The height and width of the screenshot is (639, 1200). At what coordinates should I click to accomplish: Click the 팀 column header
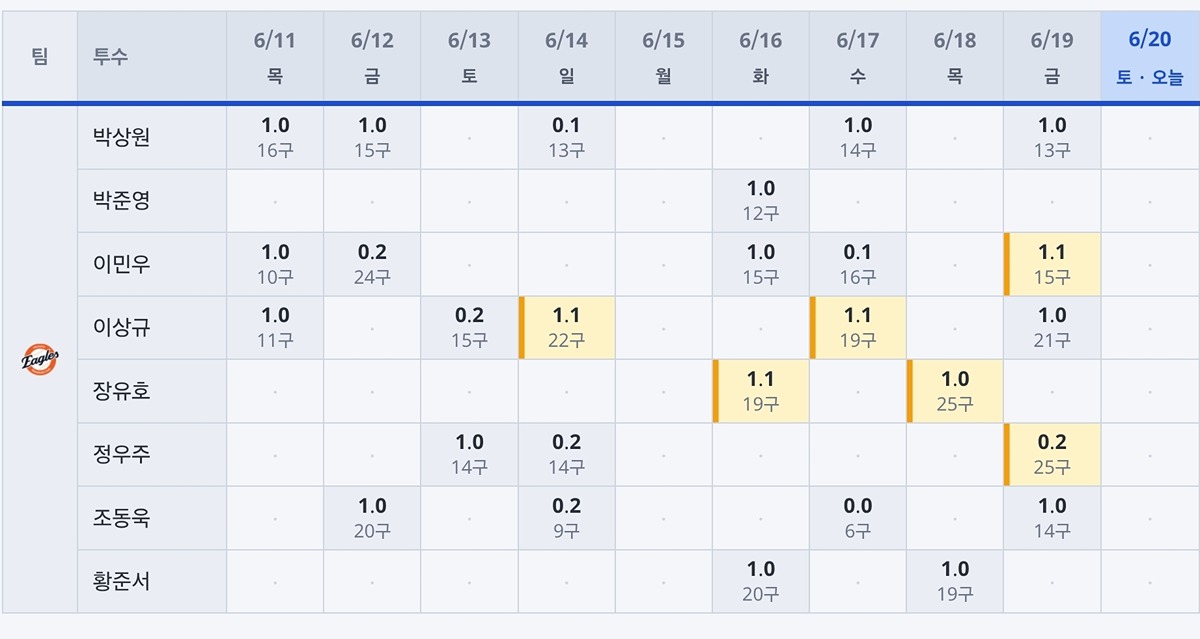point(40,57)
